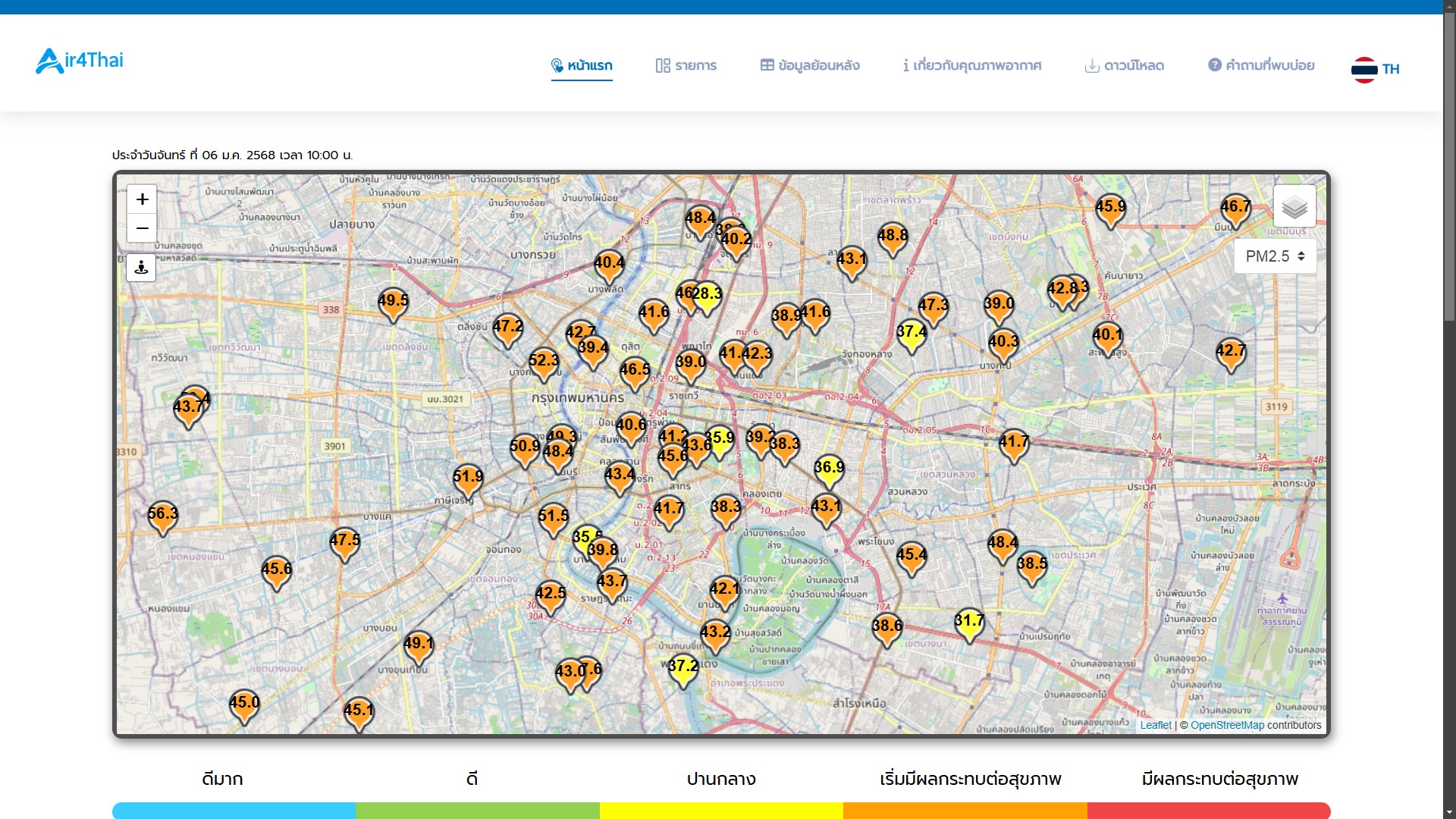Open the map layers control
Screen dimensions: 1456x819
pos(1294,206)
